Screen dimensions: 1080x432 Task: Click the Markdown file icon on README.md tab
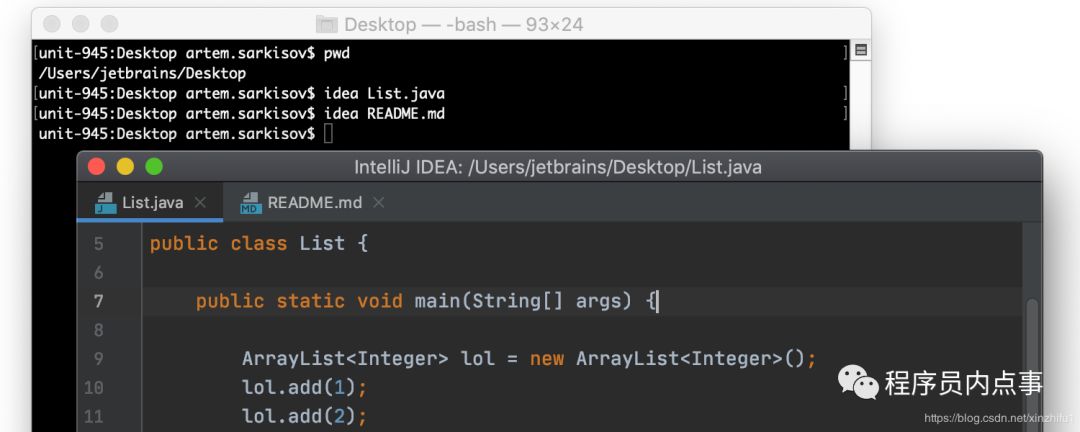tap(251, 203)
